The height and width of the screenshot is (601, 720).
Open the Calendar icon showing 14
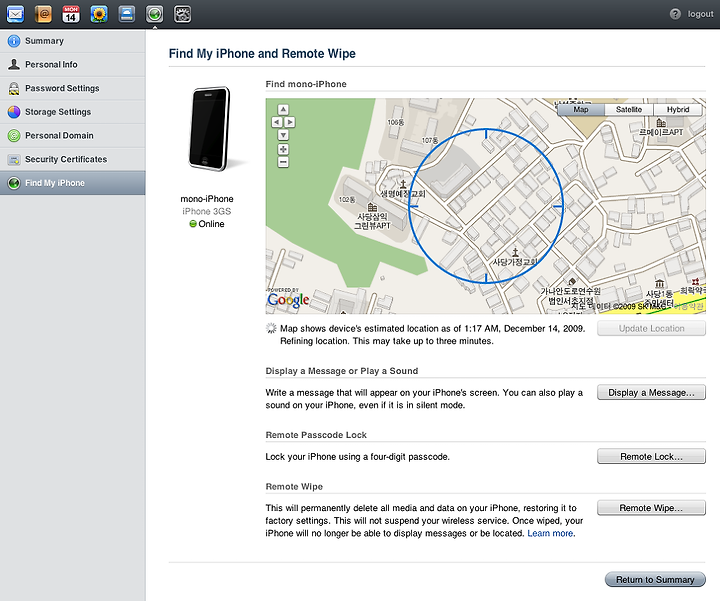(x=71, y=14)
